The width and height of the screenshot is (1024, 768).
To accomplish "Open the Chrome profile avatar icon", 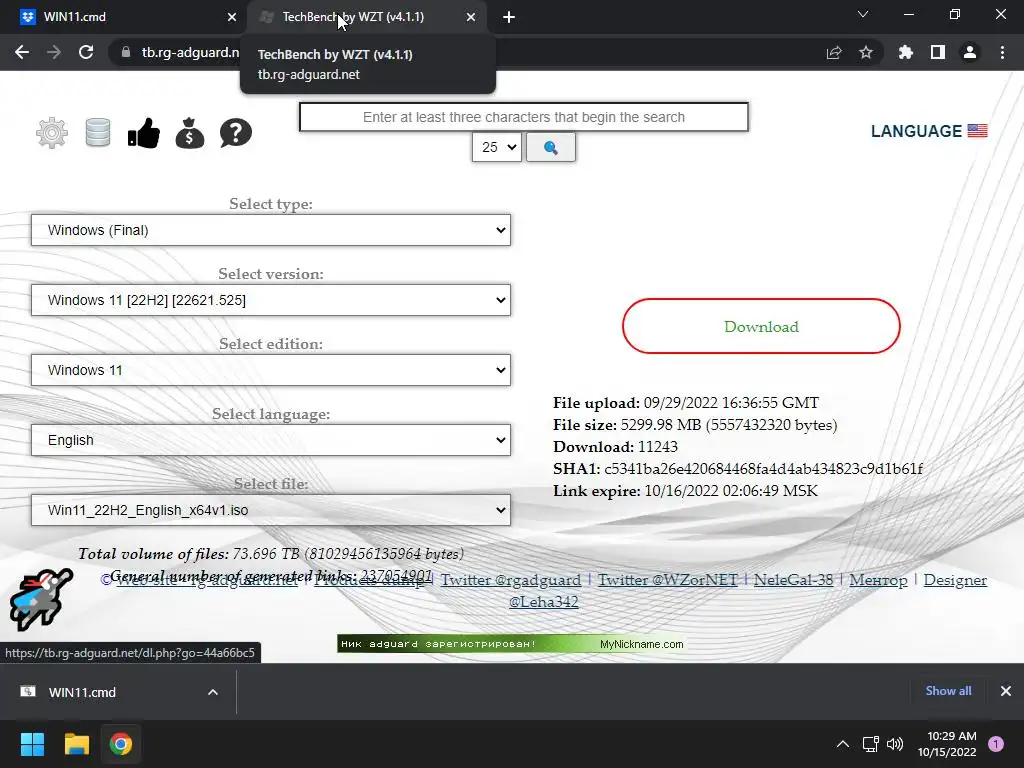I will [970, 52].
